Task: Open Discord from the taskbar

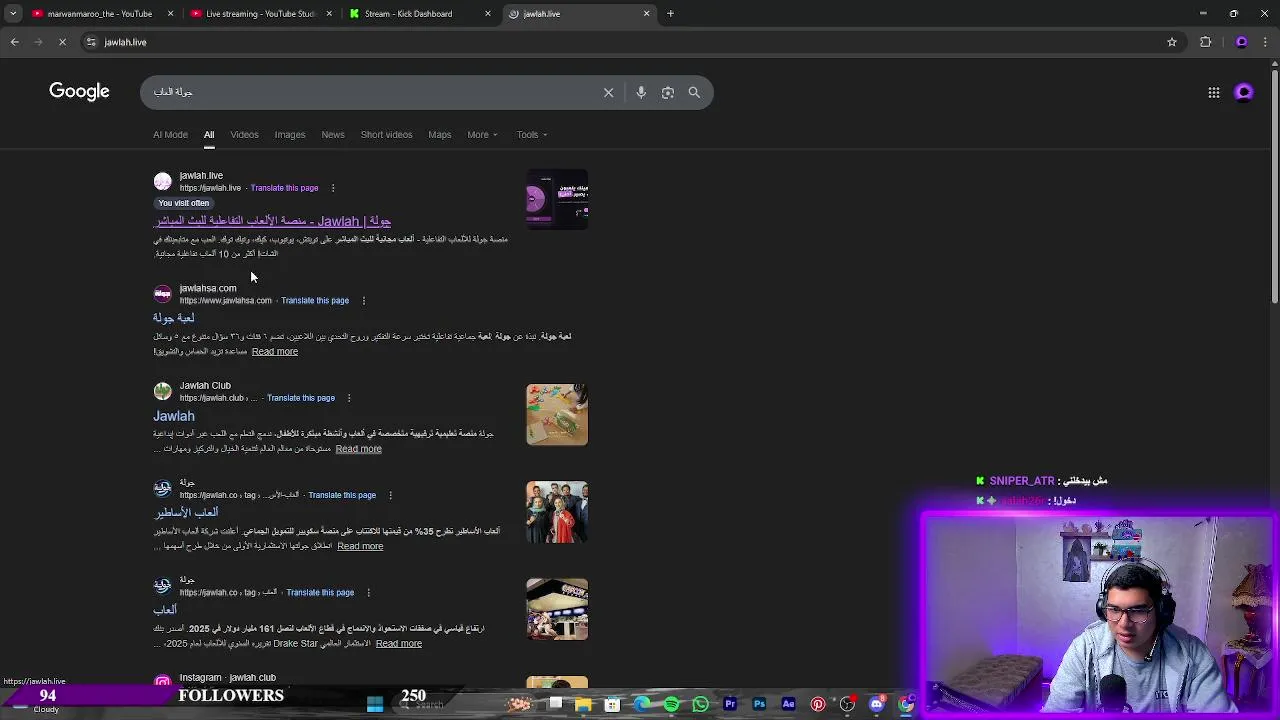Action: point(877,704)
